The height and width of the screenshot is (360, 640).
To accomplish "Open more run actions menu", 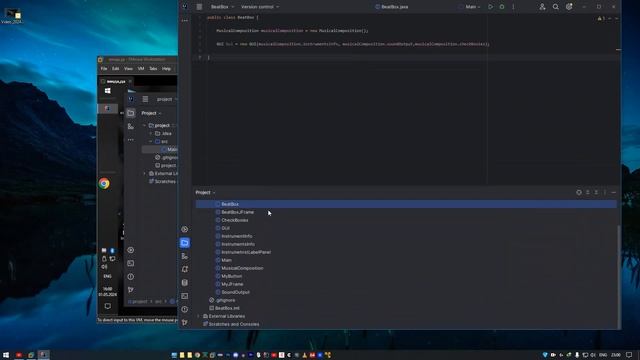I will 513,7.
